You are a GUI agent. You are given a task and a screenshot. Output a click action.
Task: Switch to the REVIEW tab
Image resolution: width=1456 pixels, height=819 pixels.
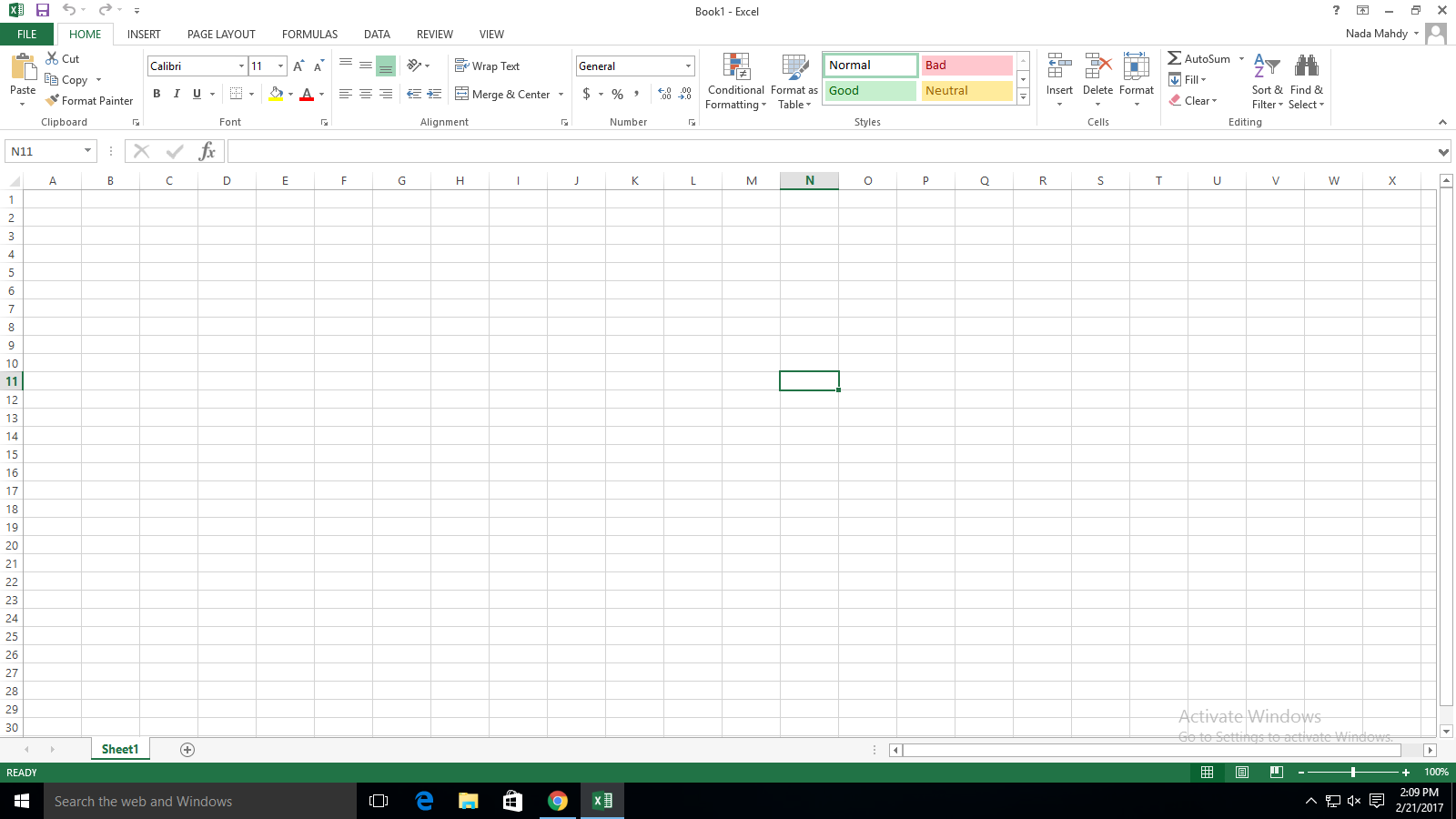[435, 35]
